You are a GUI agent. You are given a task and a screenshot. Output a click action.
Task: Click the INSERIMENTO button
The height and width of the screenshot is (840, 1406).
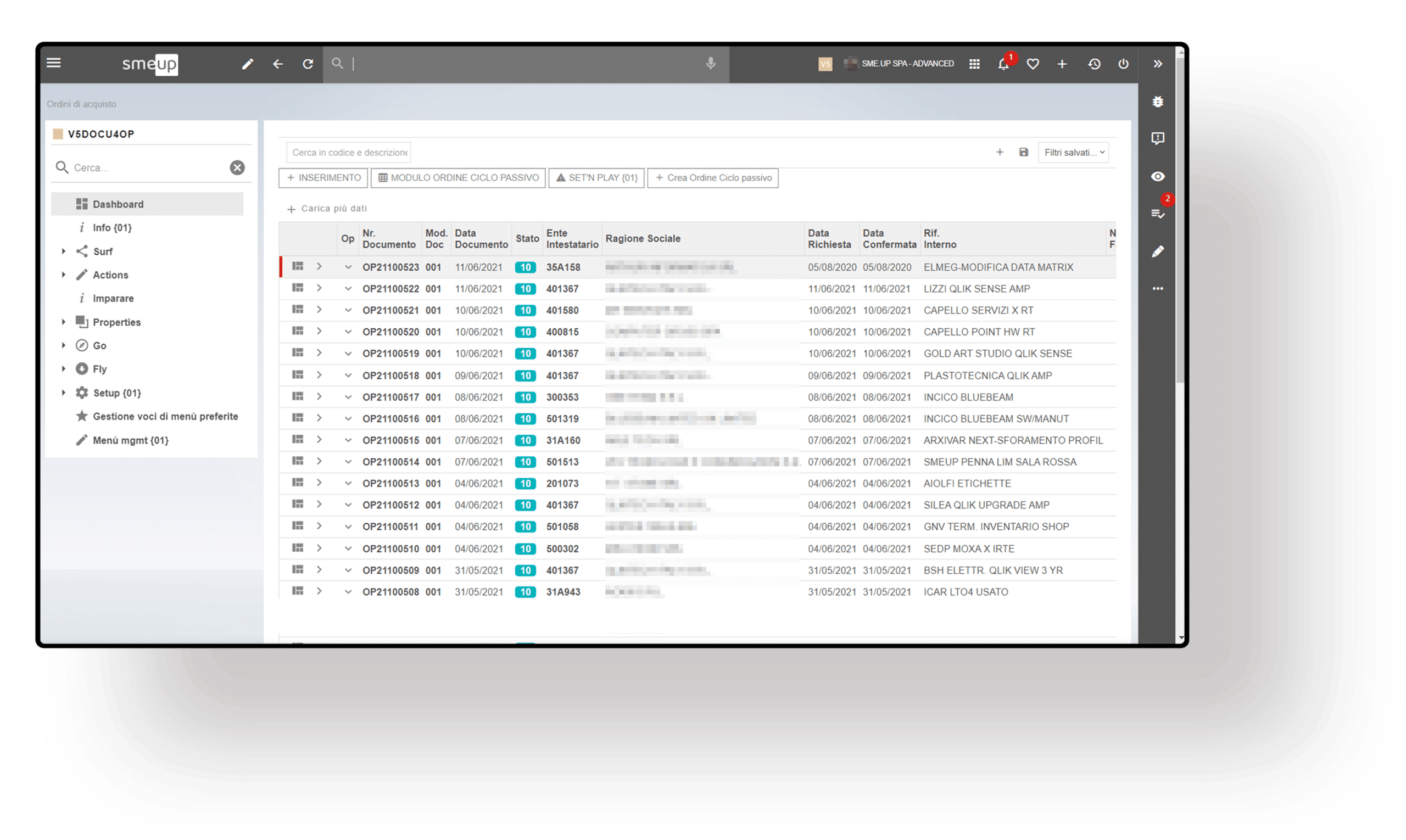click(323, 178)
